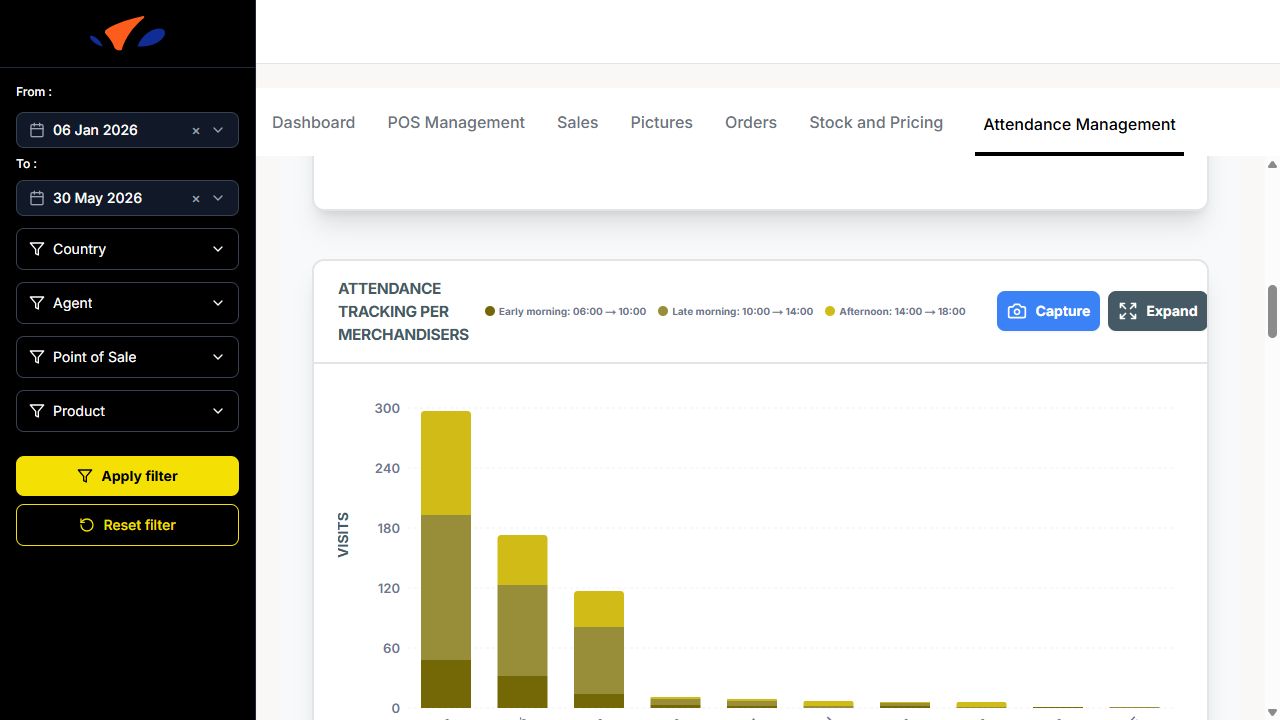Expand the Agent dropdown chevron
The image size is (1280, 720).
(218, 303)
